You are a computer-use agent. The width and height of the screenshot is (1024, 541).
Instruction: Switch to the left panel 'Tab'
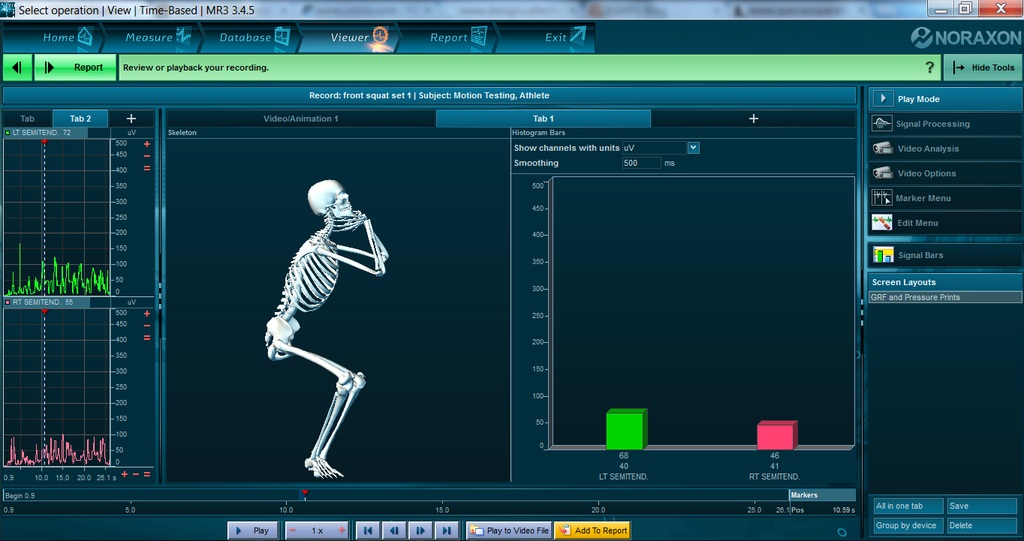(27, 118)
